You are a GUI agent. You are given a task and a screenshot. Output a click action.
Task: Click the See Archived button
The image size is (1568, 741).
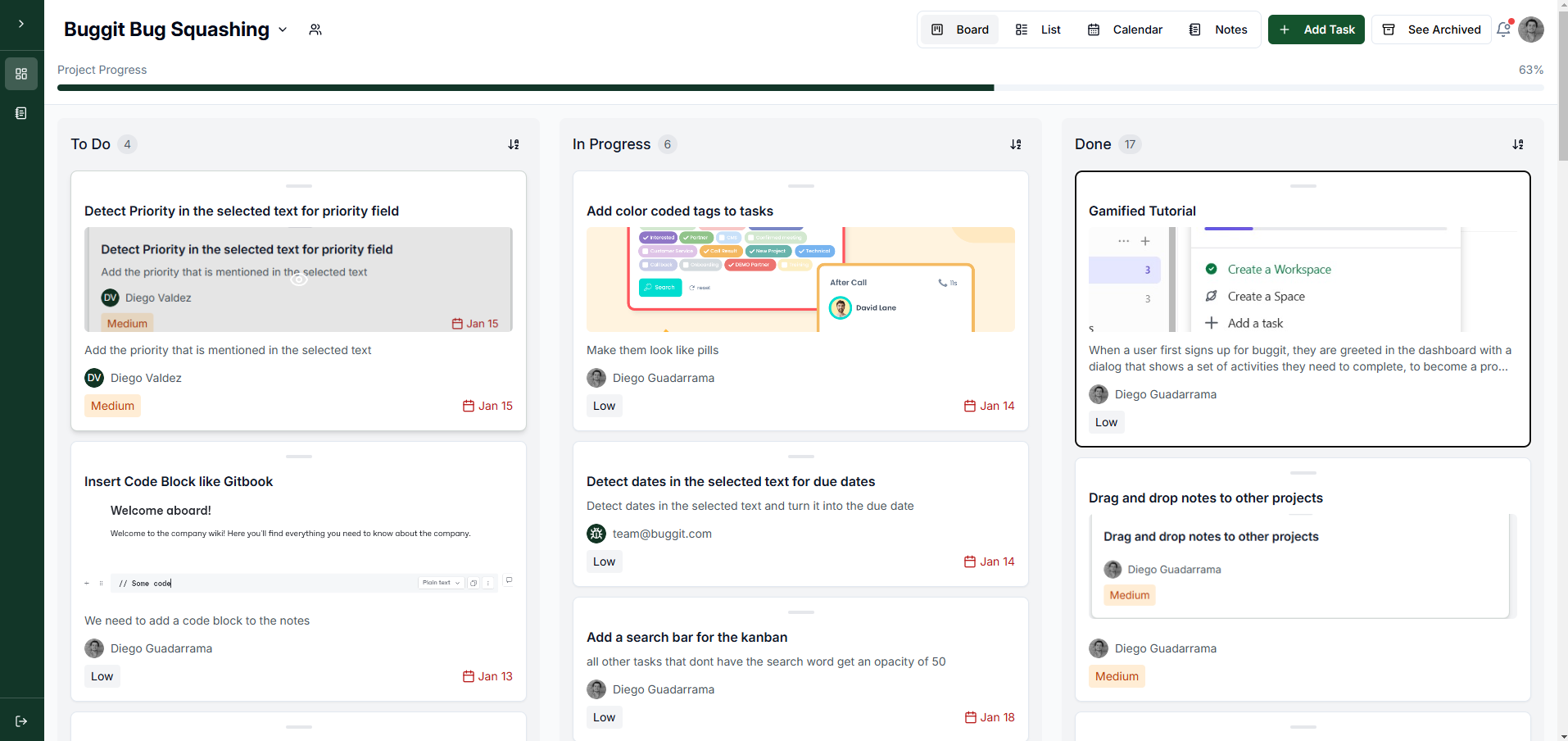(1432, 30)
